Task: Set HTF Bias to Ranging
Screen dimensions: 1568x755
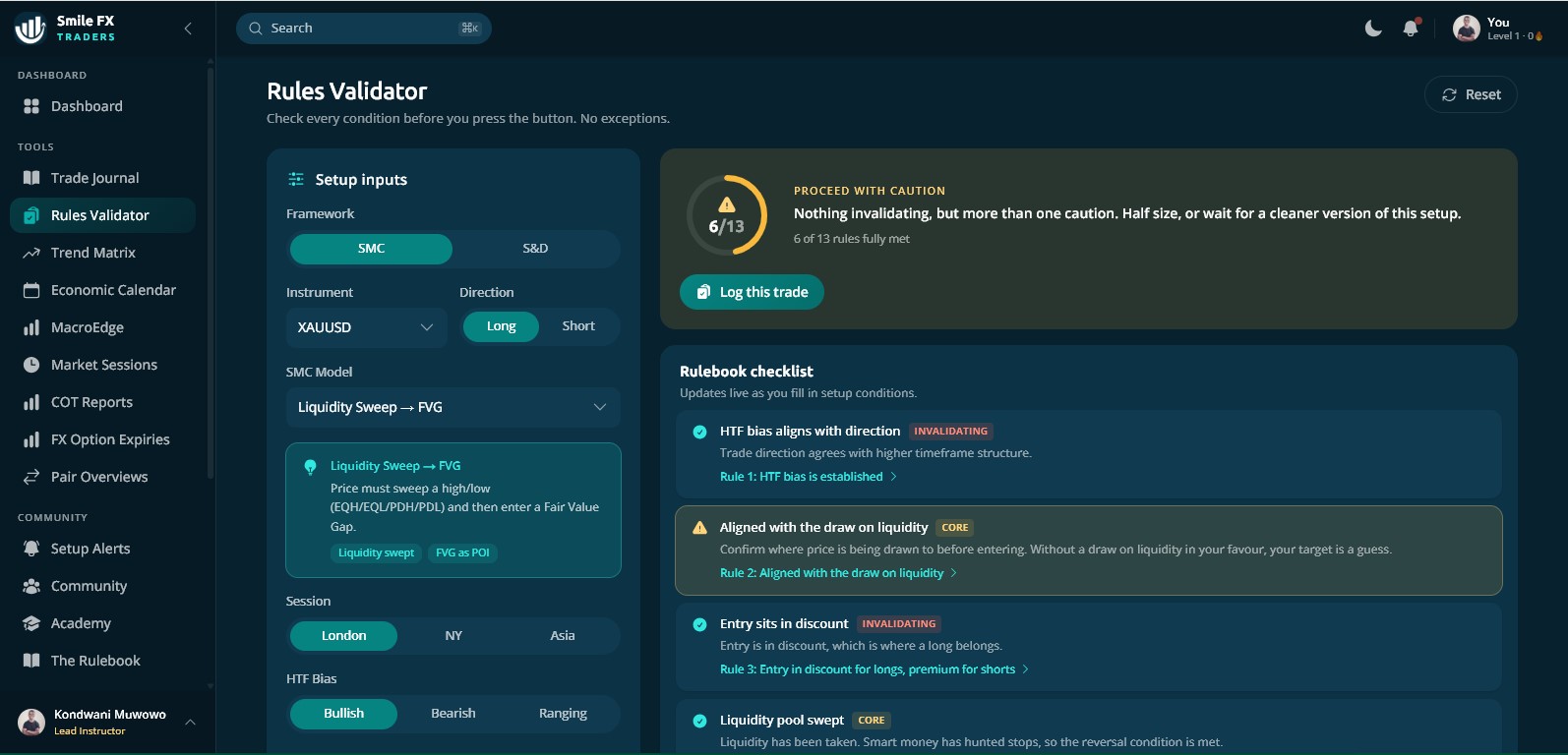Action: click(563, 714)
